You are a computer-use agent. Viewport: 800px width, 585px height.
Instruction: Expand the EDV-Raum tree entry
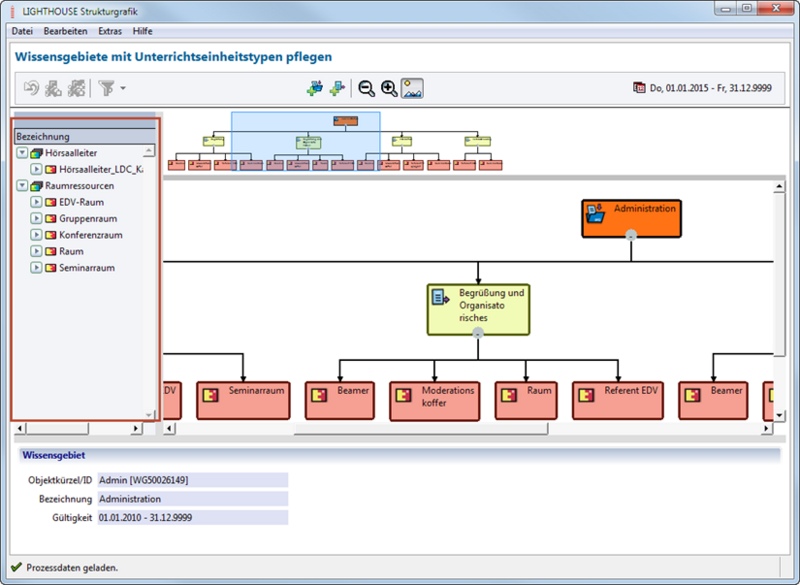(36, 202)
